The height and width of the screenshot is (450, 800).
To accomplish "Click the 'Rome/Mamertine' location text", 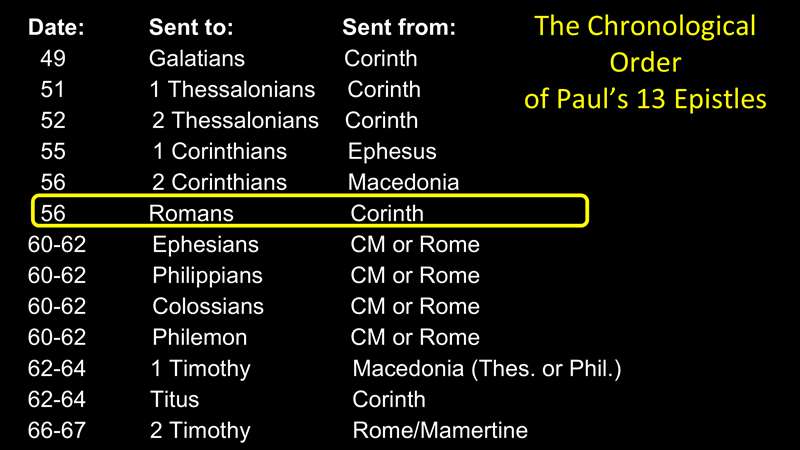I will point(440,431).
